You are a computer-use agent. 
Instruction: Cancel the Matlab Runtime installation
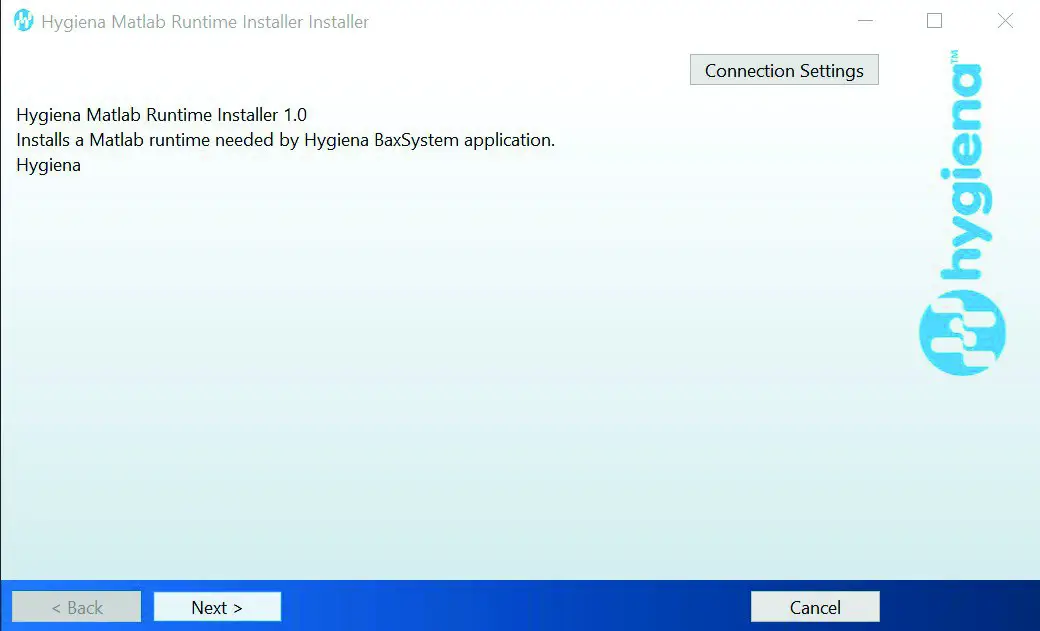(815, 606)
